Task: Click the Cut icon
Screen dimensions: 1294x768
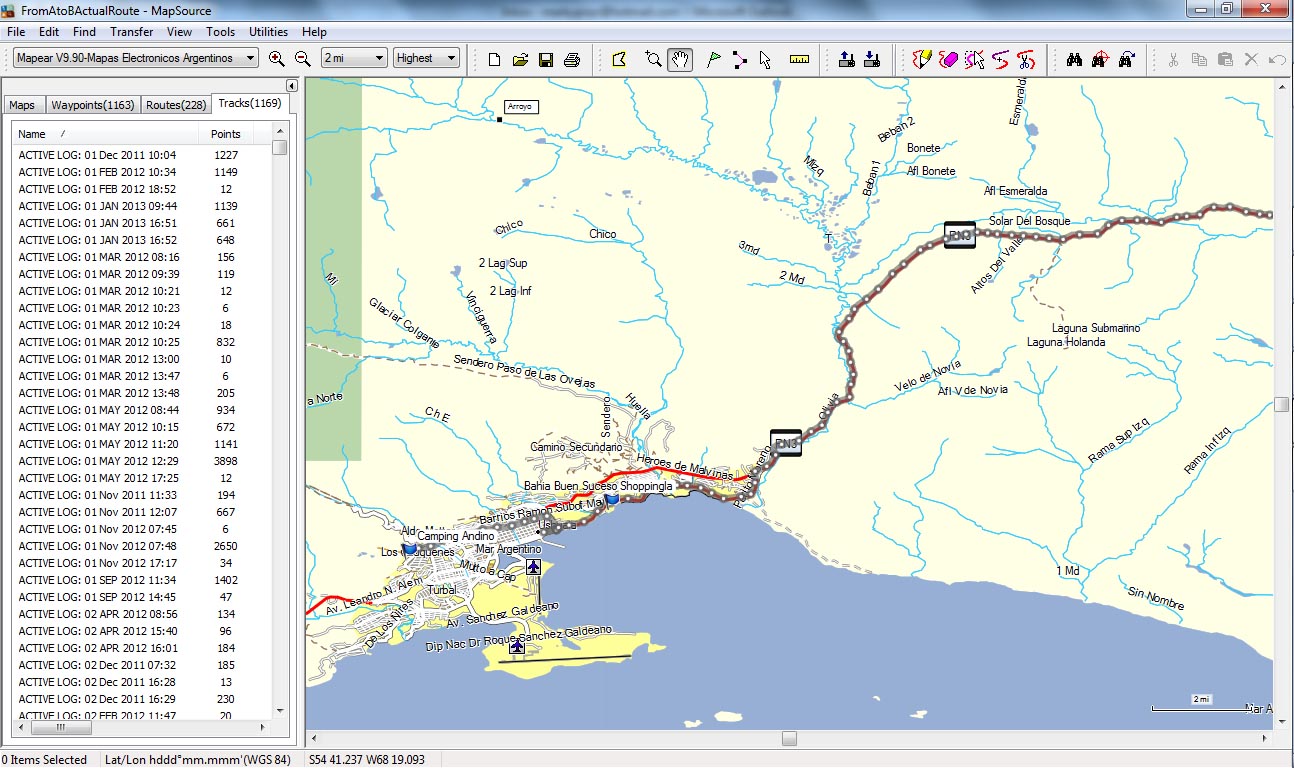Action: 1174,59
